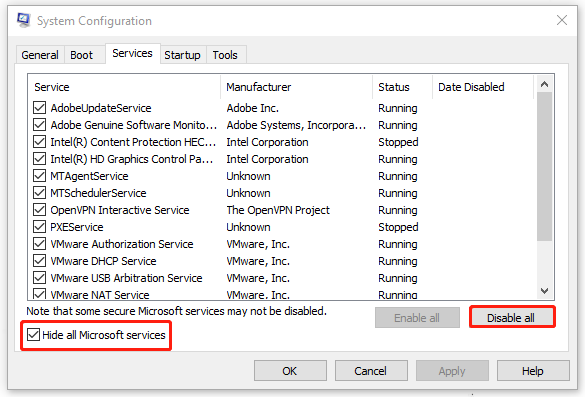Toggle VMware USB Arbitration Service checkbox
The height and width of the screenshot is (397, 585).
(40, 278)
